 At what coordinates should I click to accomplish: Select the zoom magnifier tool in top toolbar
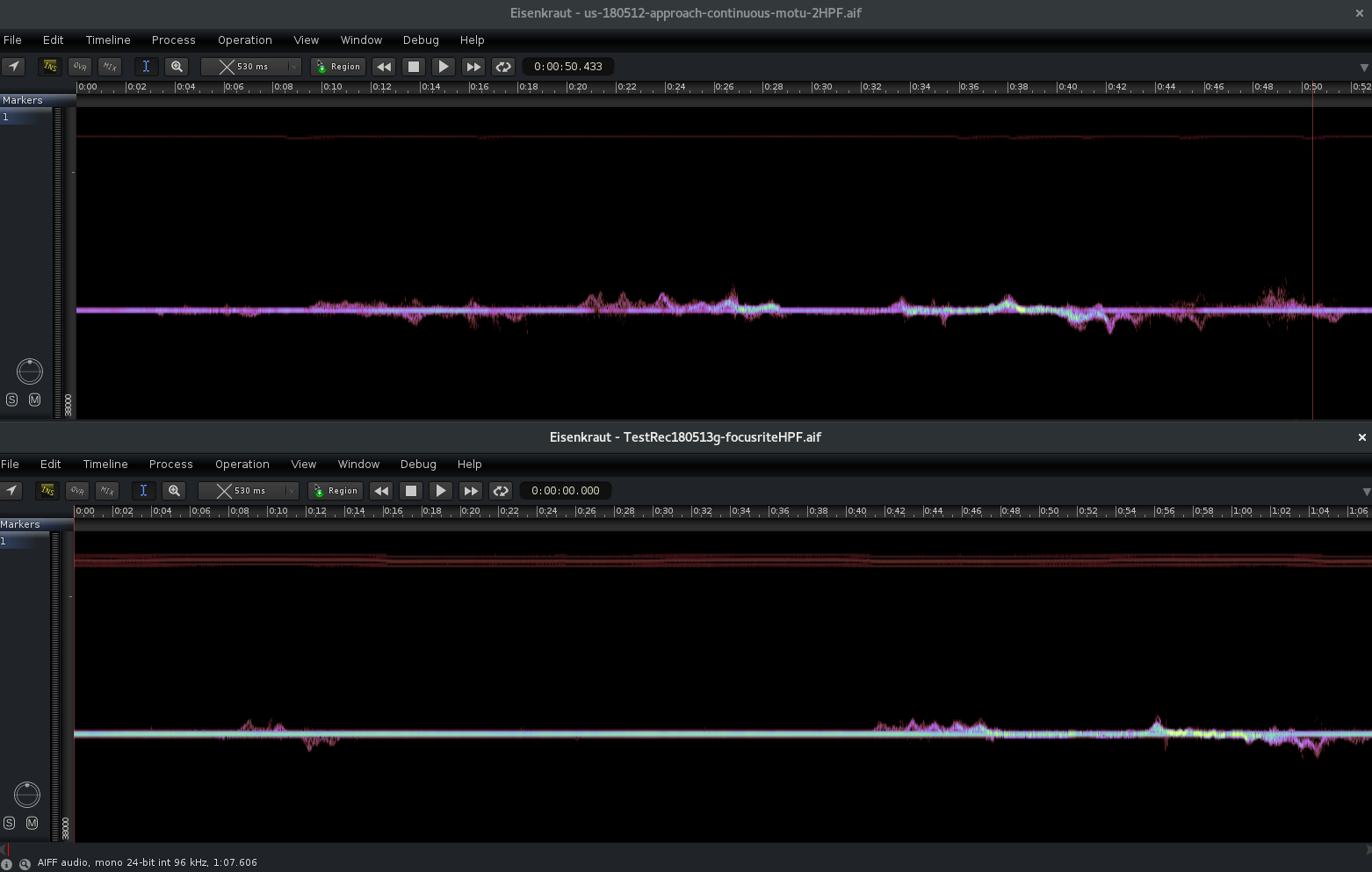pyautogui.click(x=177, y=67)
